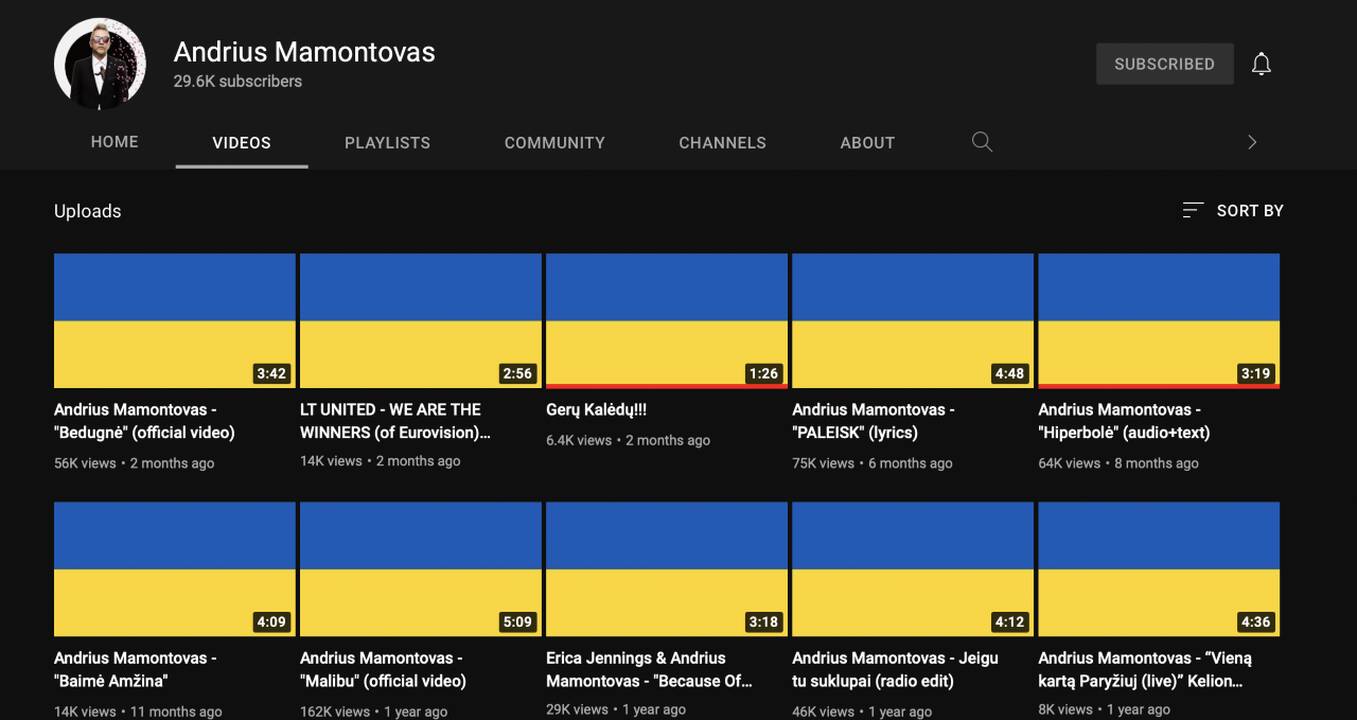This screenshot has height=720, width=1357.
Task: Play the 3:42 Bedugnė video thumbnail
Action: pyautogui.click(x=175, y=321)
